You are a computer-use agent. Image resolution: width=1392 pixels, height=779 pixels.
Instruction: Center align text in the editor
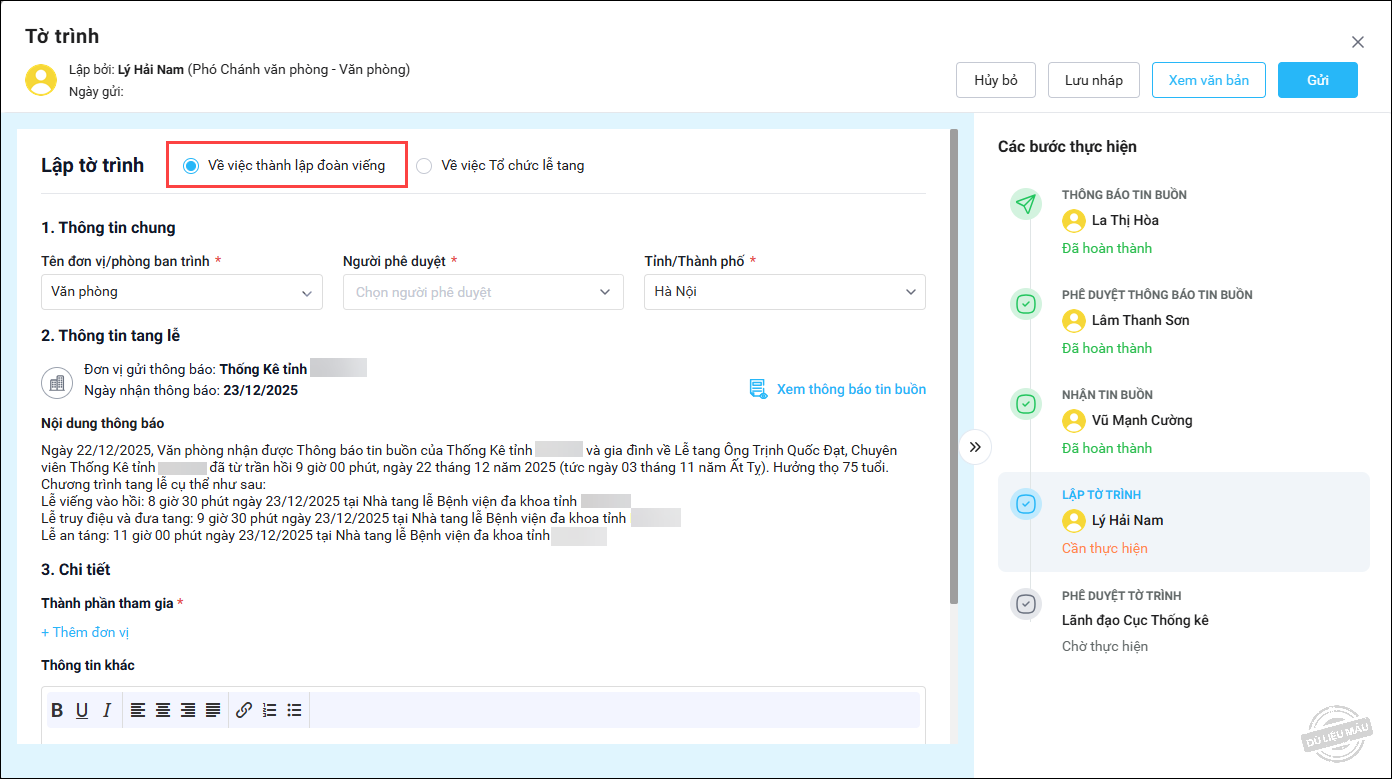pyautogui.click(x=162, y=710)
